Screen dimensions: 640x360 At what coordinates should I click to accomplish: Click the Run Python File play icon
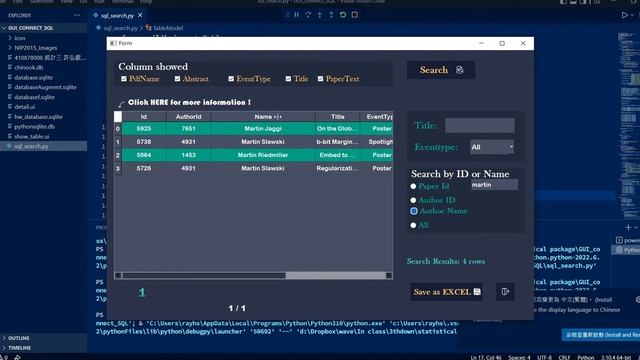(x=624, y=15)
